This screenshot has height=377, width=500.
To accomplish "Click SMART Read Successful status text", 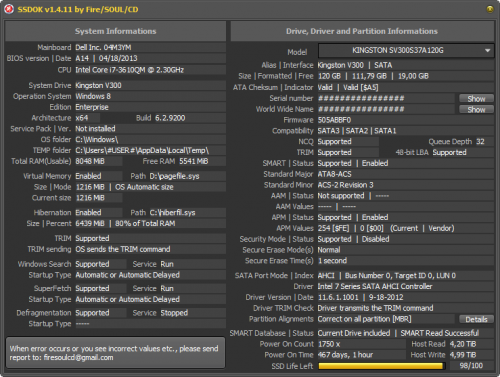I will click(x=439, y=333).
